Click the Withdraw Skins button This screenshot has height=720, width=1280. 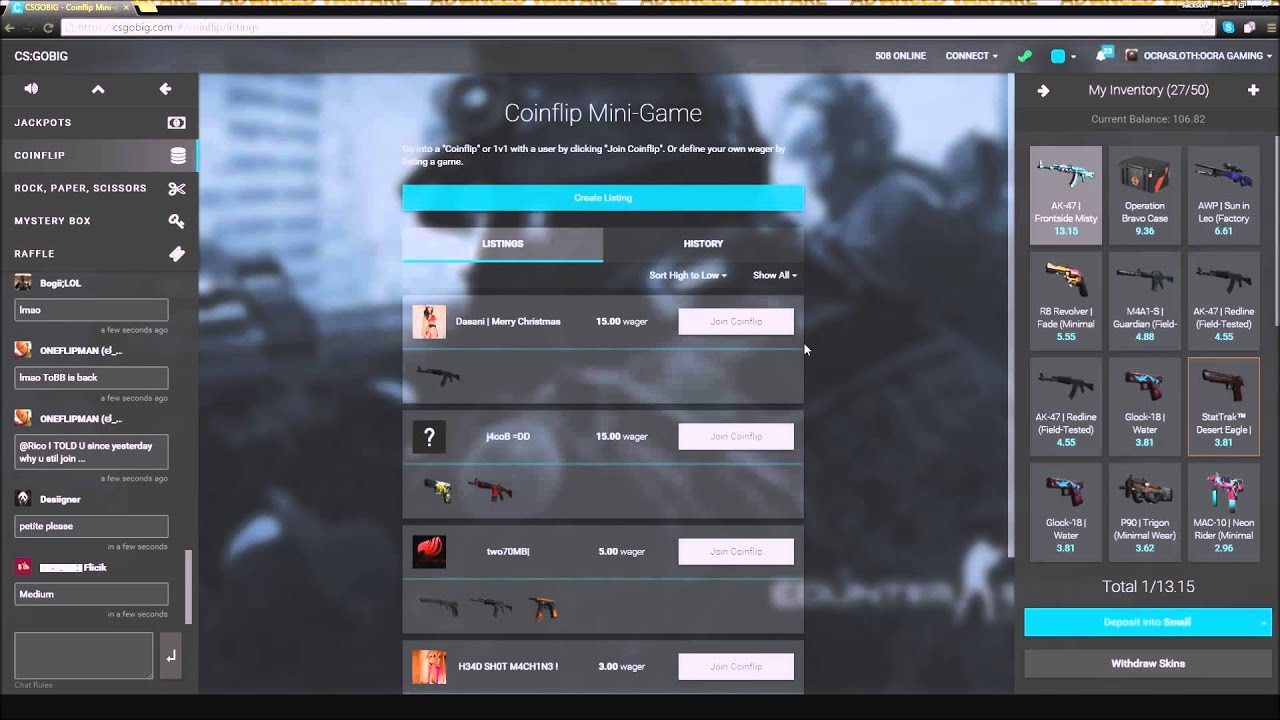coord(1148,664)
